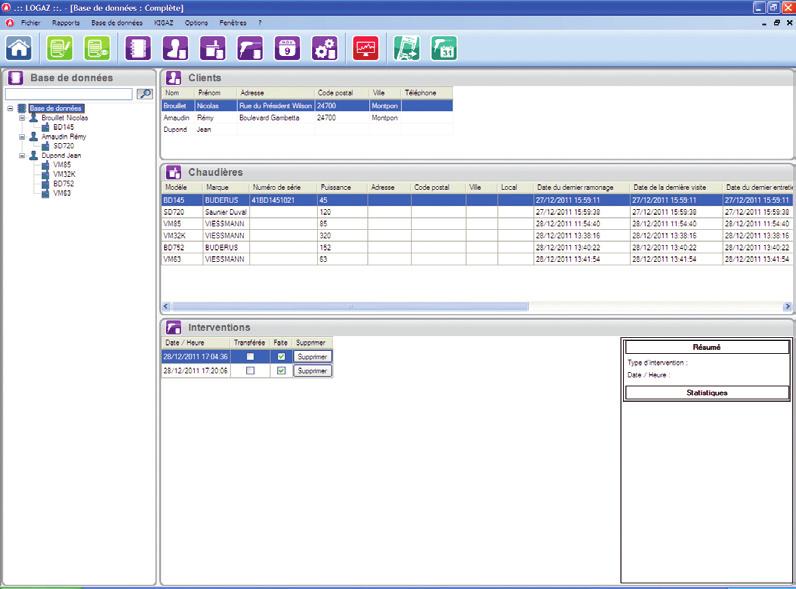Viewport: 796px width, 589px height.
Task: Sort Chaudières by the Puissance column header
Action: point(342,187)
